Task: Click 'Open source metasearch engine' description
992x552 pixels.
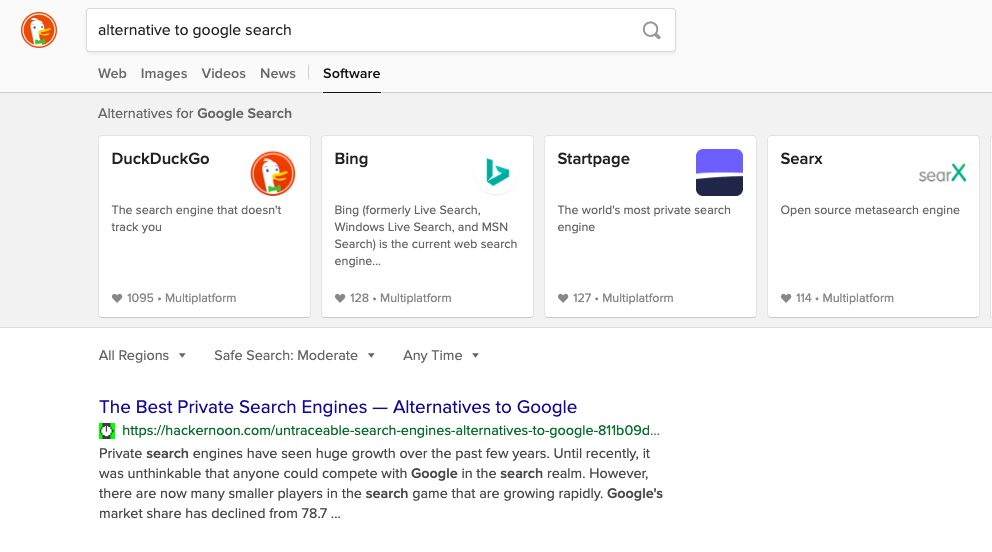Action: pyautogui.click(x=870, y=210)
